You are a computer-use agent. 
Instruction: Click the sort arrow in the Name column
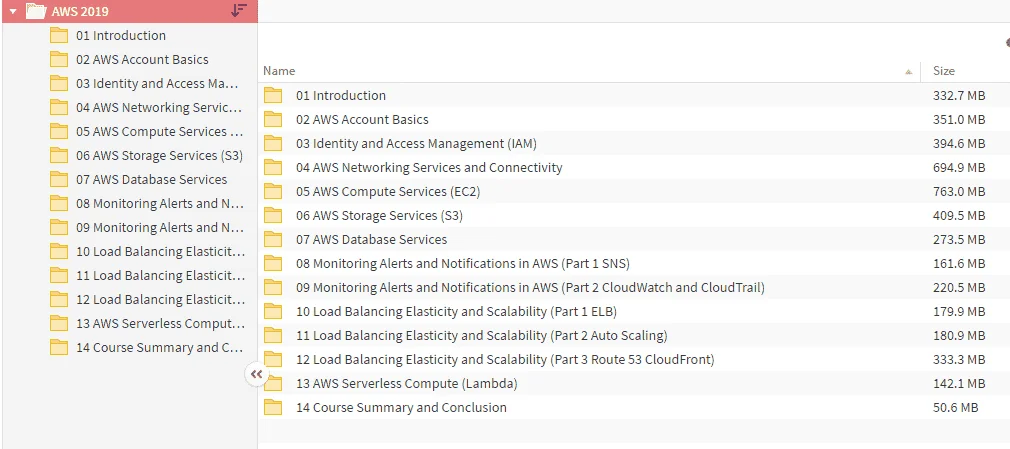click(x=908, y=72)
